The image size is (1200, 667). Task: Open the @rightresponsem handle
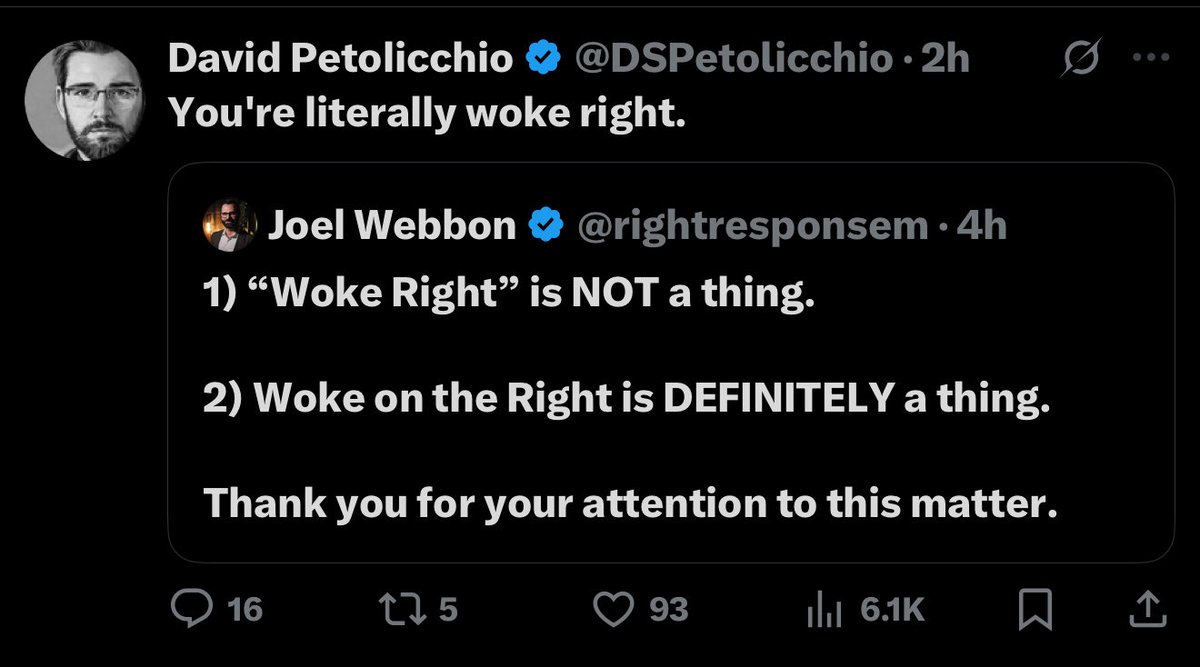(754, 227)
